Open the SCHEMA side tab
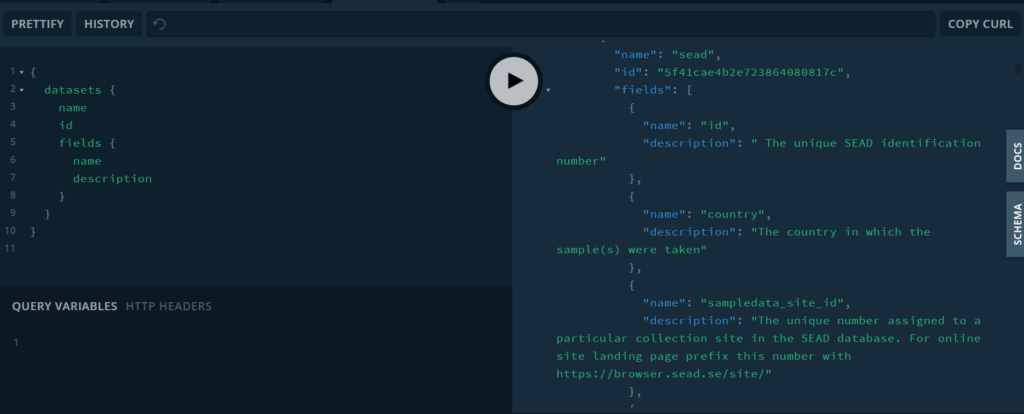The image size is (1024, 414). click(x=1016, y=224)
